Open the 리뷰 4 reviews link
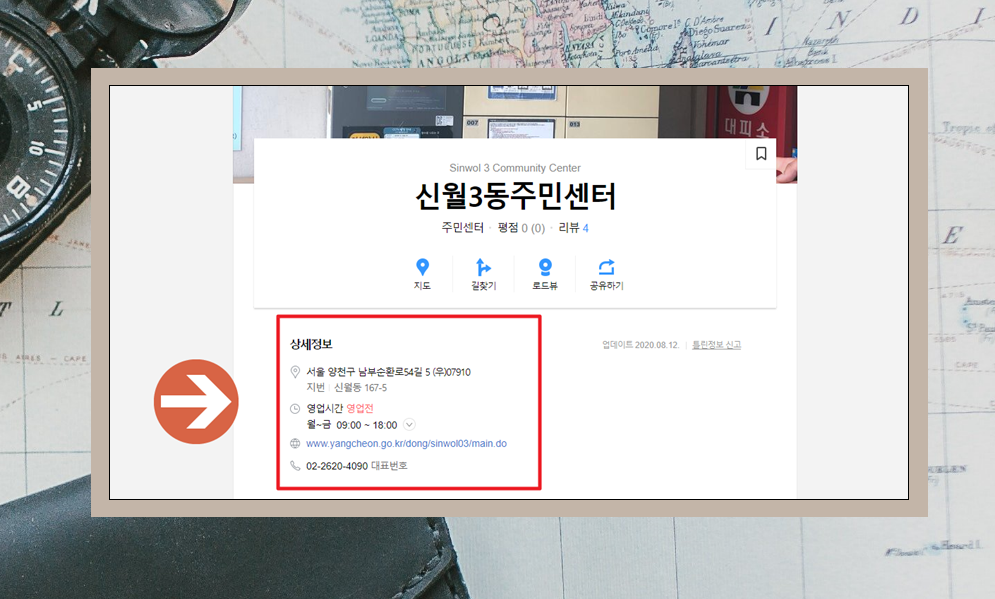Screen dimensions: 995x599 574,228
